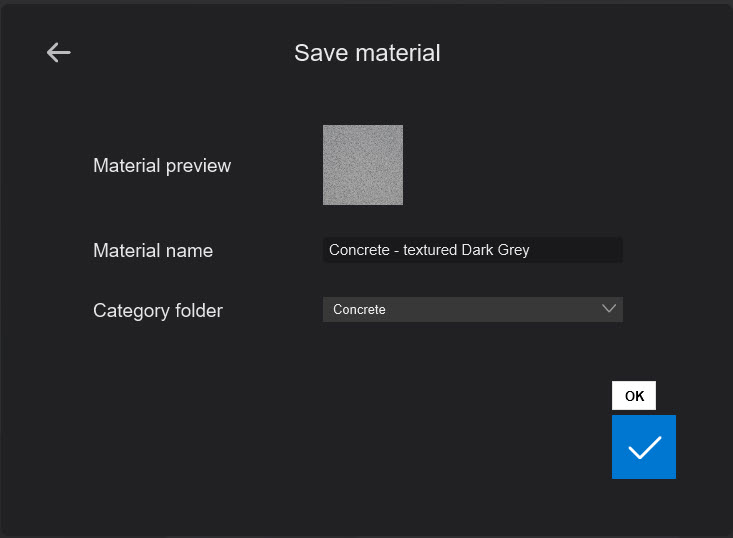Click into the Material name text field
This screenshot has height=538, width=733.
(x=472, y=250)
